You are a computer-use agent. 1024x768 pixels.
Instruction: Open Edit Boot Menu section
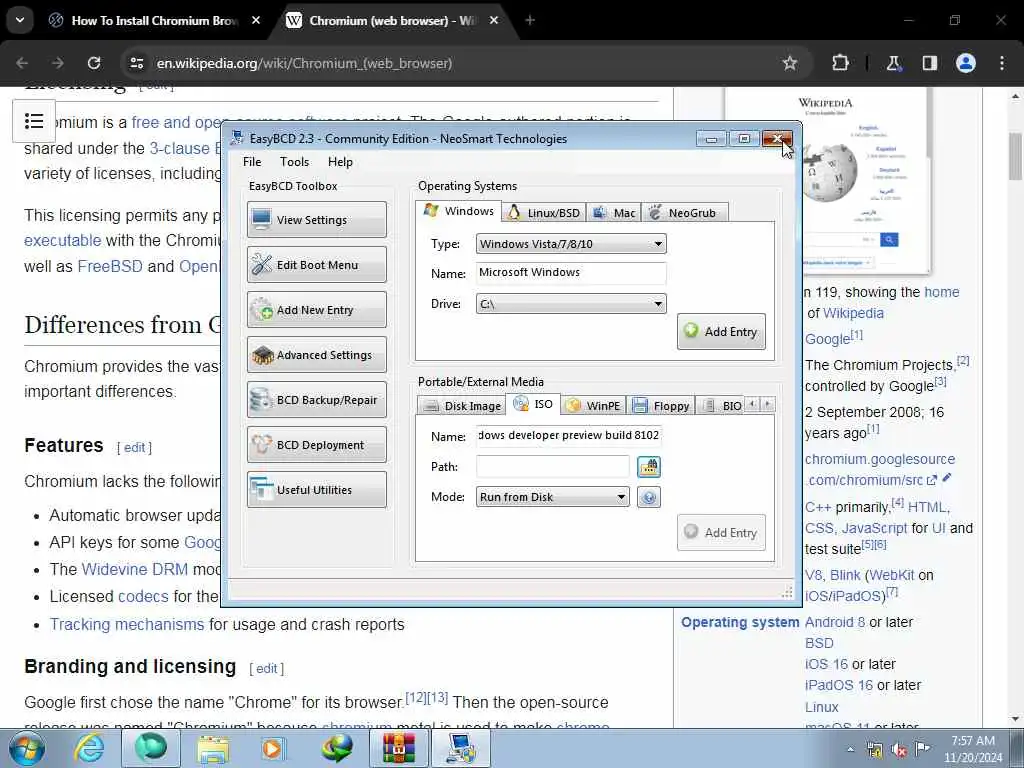tap(317, 264)
